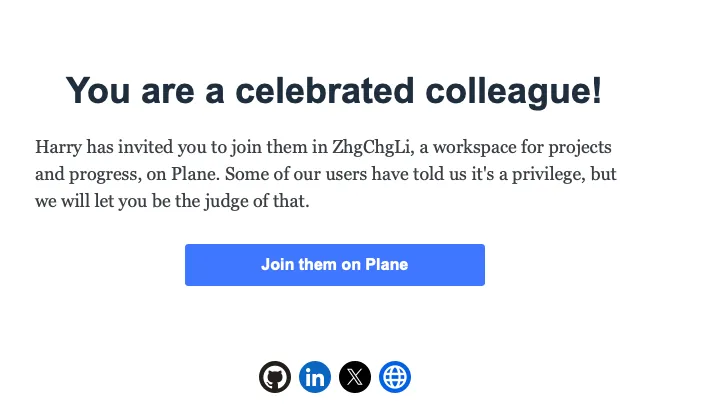Click the word "celebrated" in the heading
Viewport: 705px width, 418px height.
[x=320, y=91]
